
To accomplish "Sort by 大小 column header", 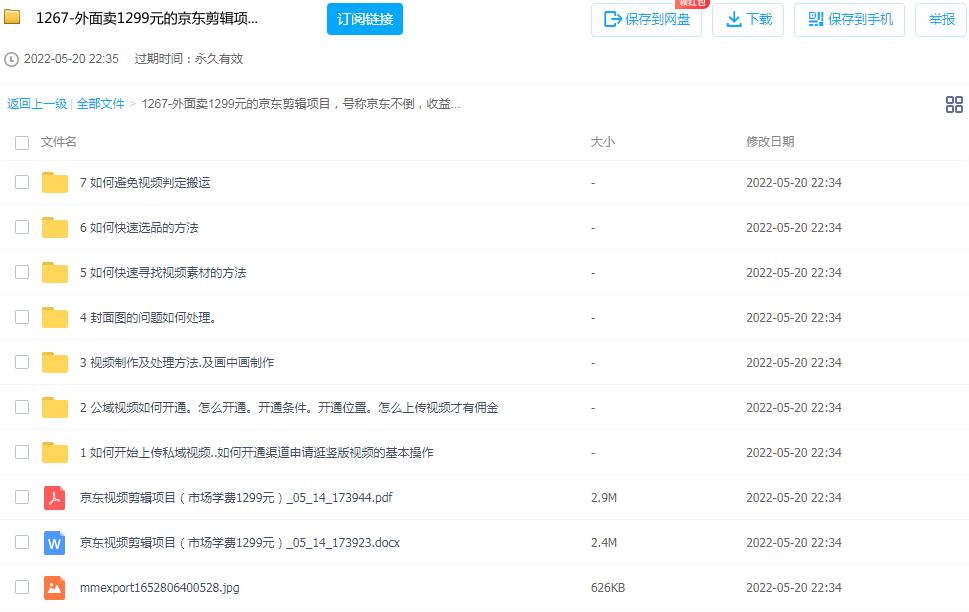I will coord(603,142).
